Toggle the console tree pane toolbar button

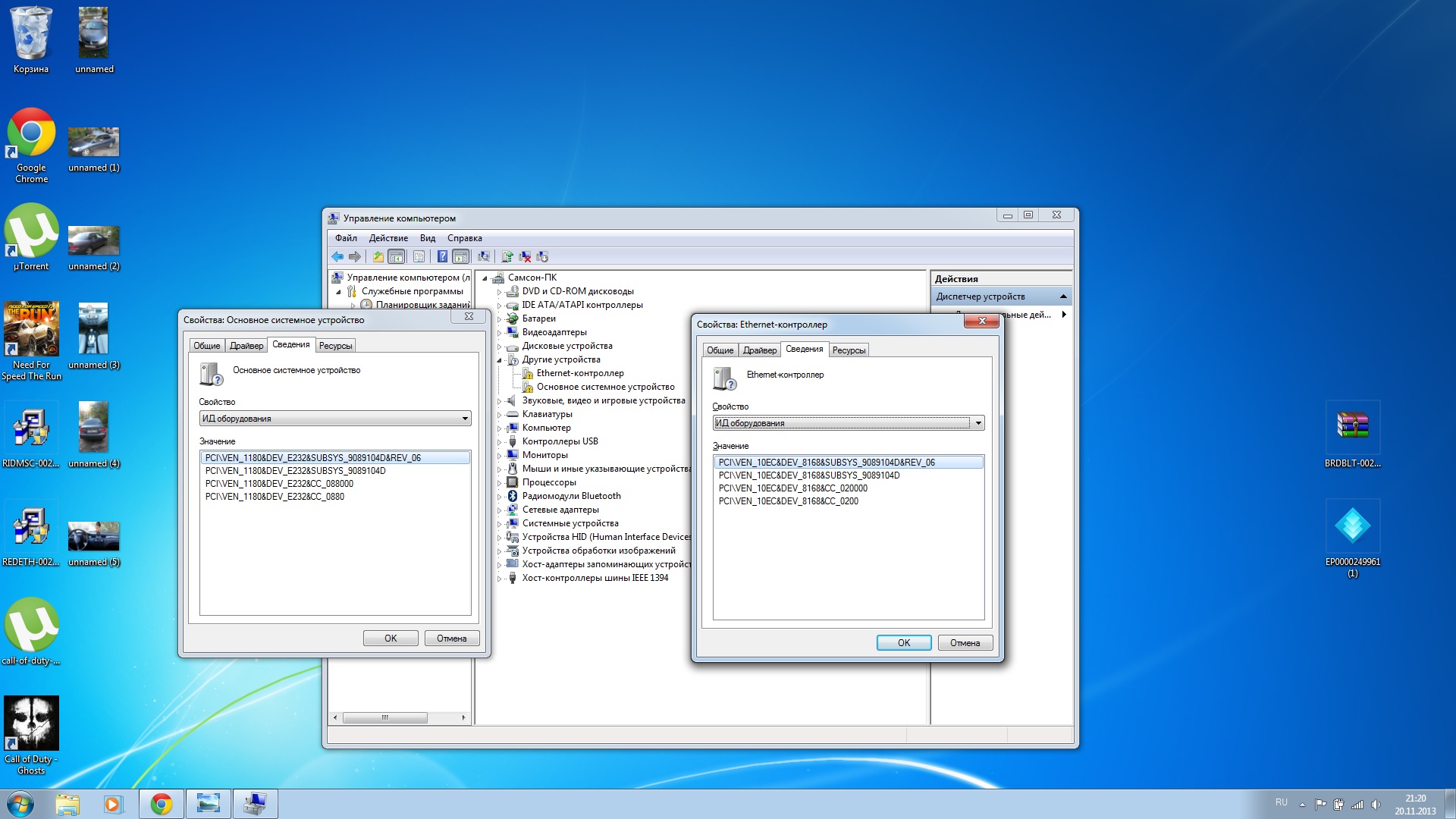pos(396,256)
